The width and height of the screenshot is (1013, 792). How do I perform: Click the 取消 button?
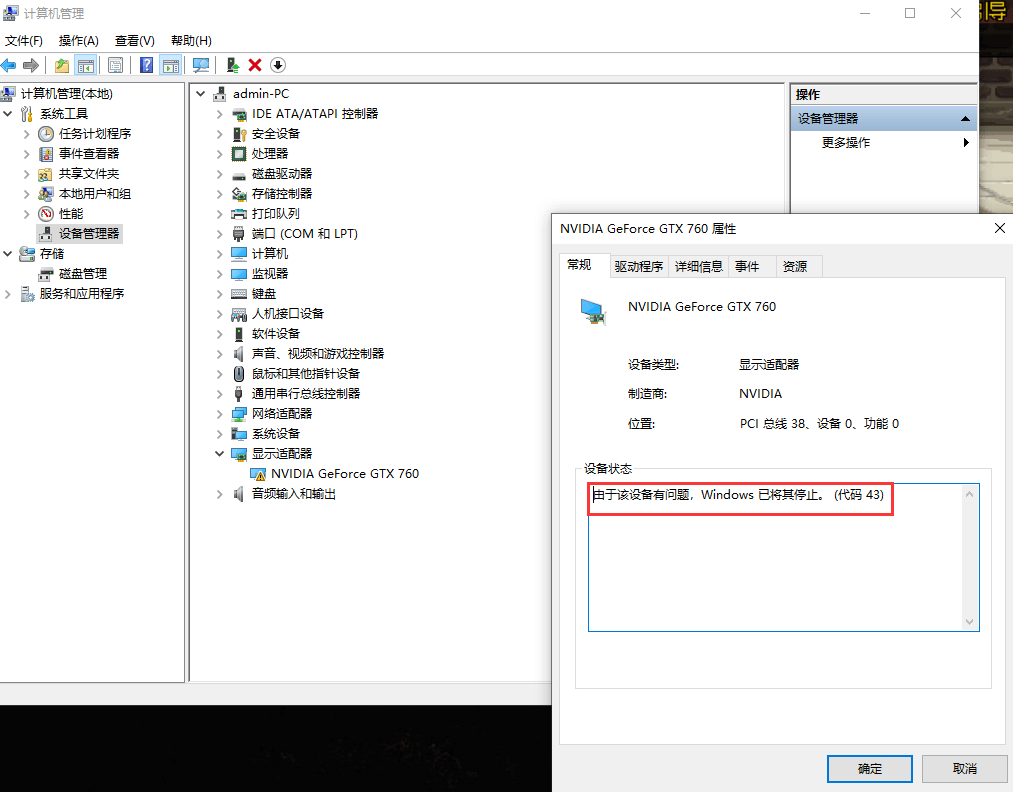tap(964, 768)
